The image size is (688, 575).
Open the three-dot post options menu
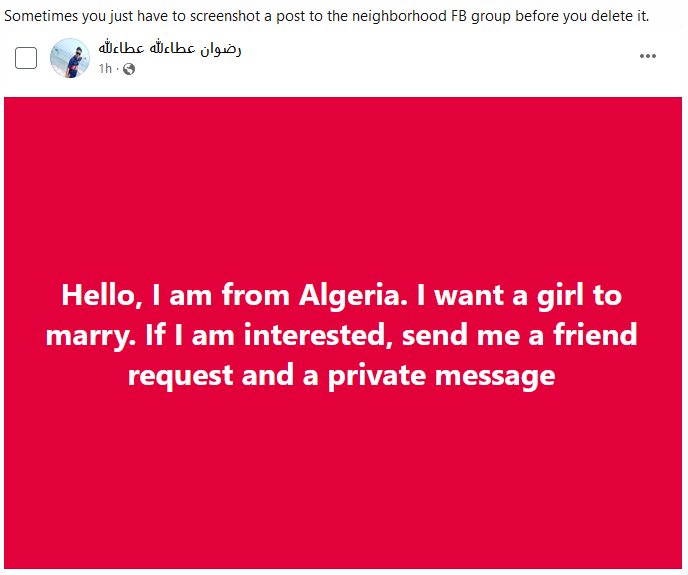pyautogui.click(x=647, y=56)
